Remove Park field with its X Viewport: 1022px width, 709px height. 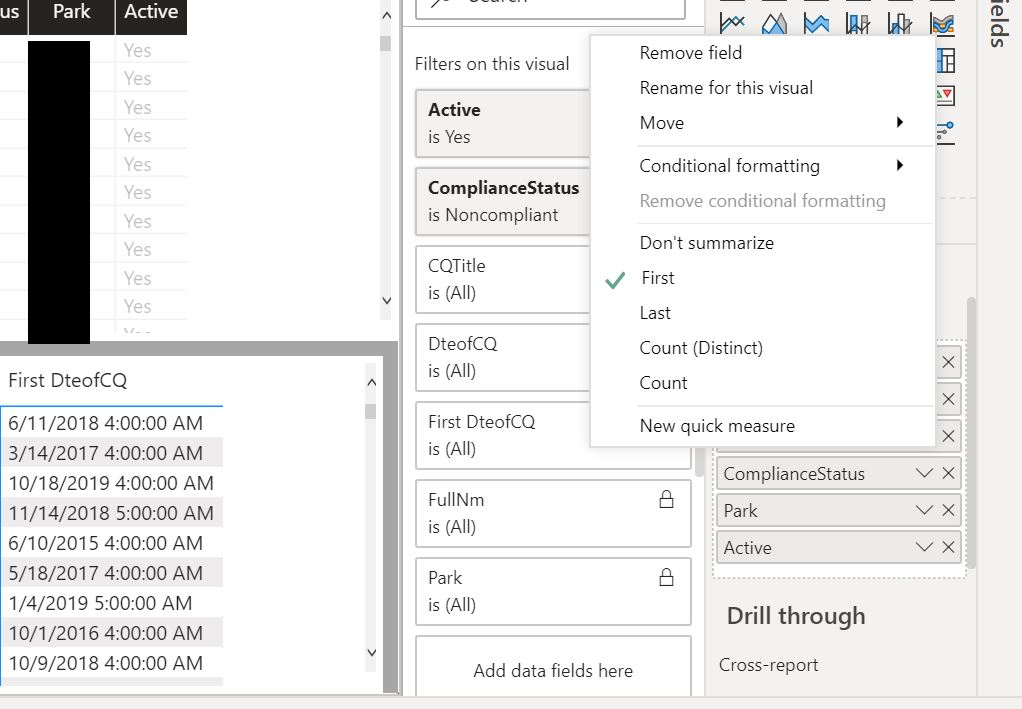(x=948, y=510)
